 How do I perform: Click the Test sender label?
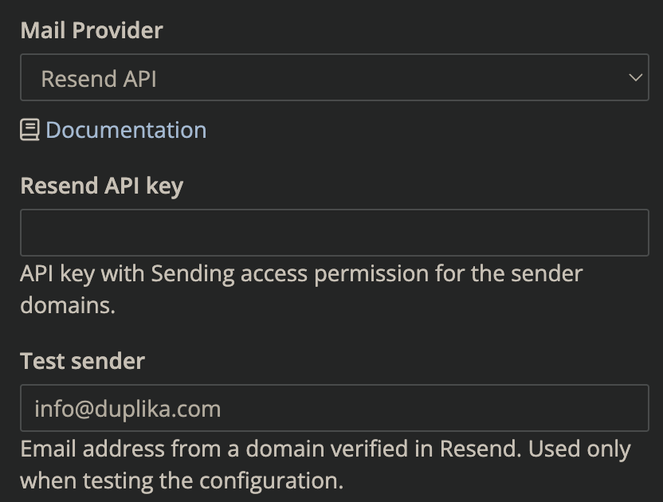82,361
